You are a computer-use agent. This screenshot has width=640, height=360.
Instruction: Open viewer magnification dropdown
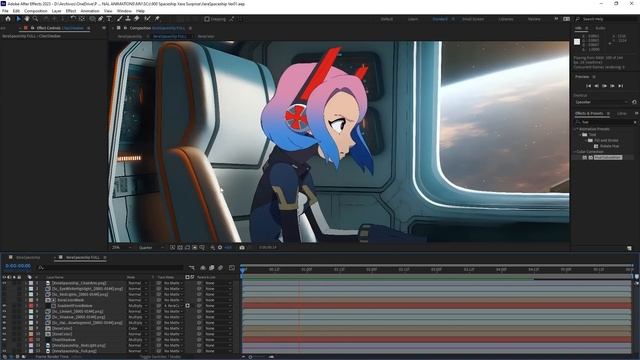[122, 247]
